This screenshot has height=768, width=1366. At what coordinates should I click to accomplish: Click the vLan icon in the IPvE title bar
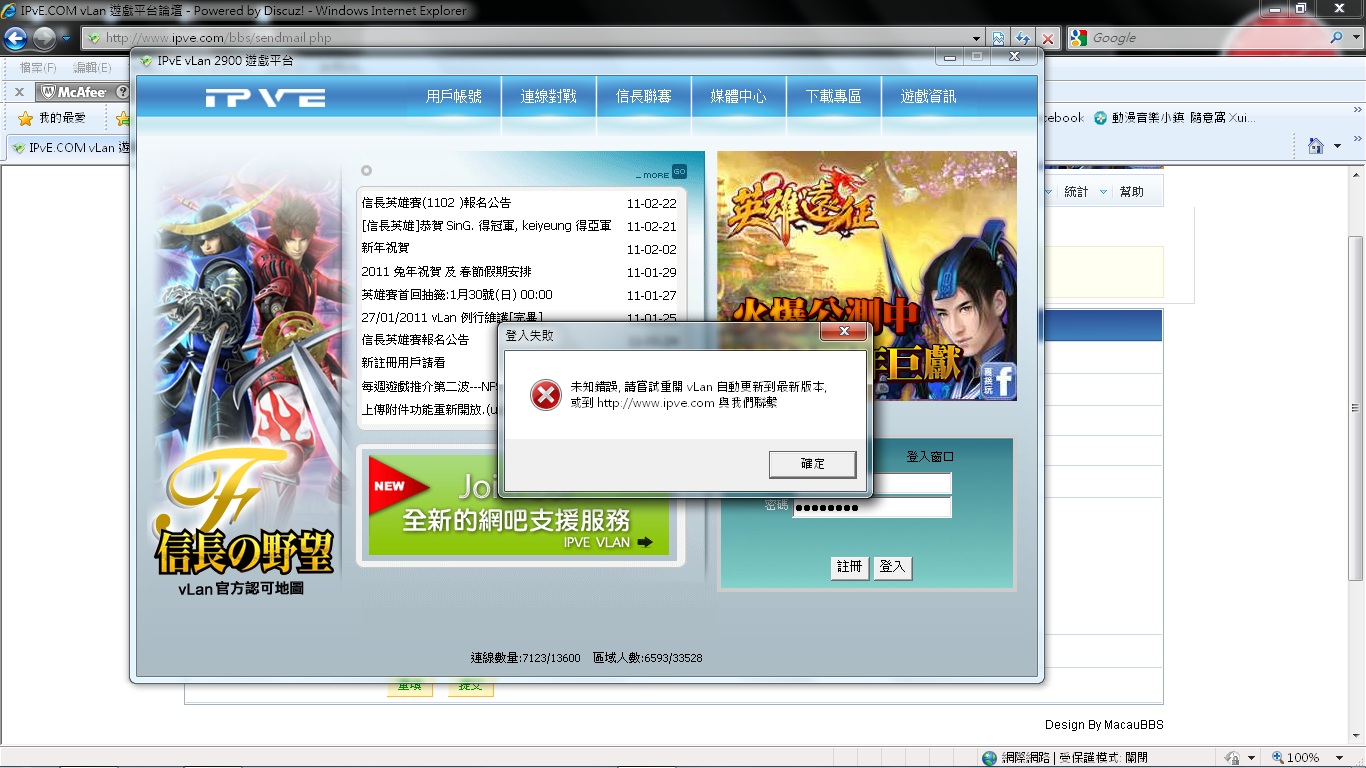coord(146,60)
